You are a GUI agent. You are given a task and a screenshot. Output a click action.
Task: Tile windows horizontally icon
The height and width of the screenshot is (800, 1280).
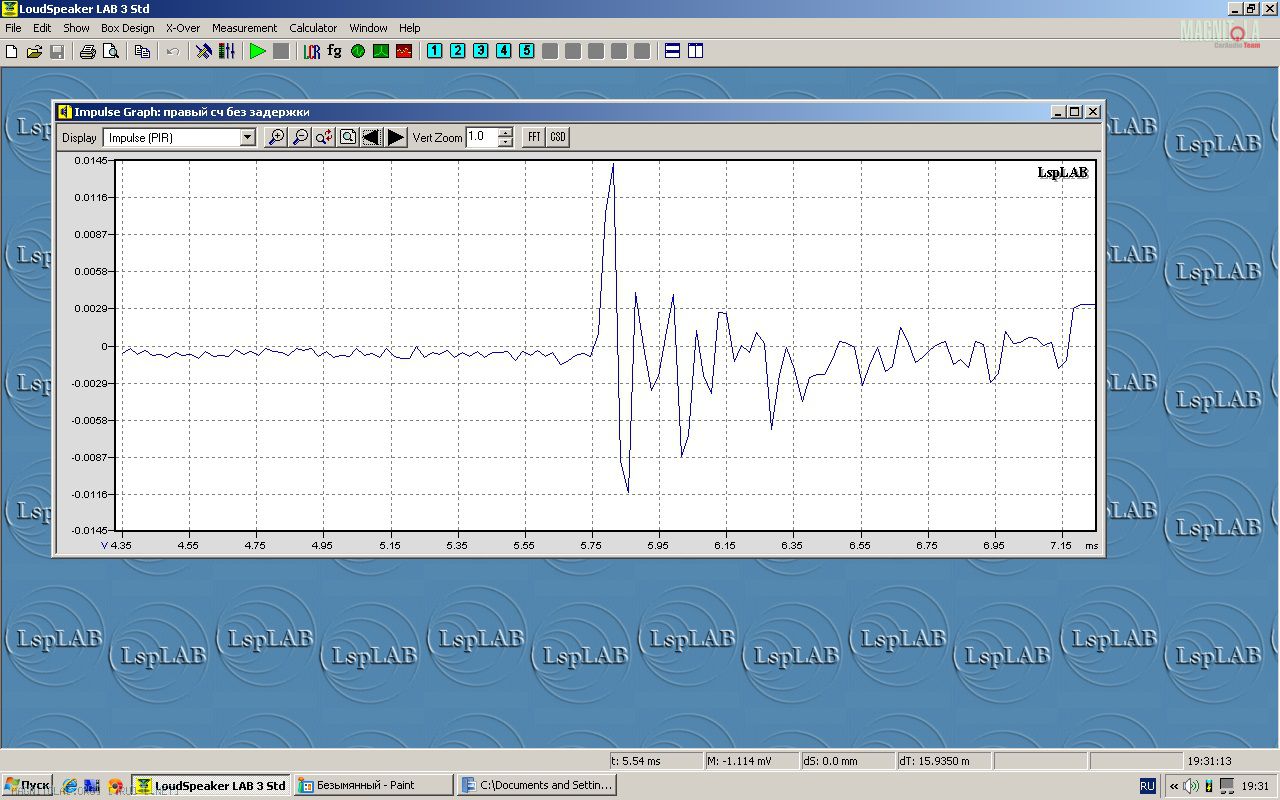pyautogui.click(x=672, y=51)
